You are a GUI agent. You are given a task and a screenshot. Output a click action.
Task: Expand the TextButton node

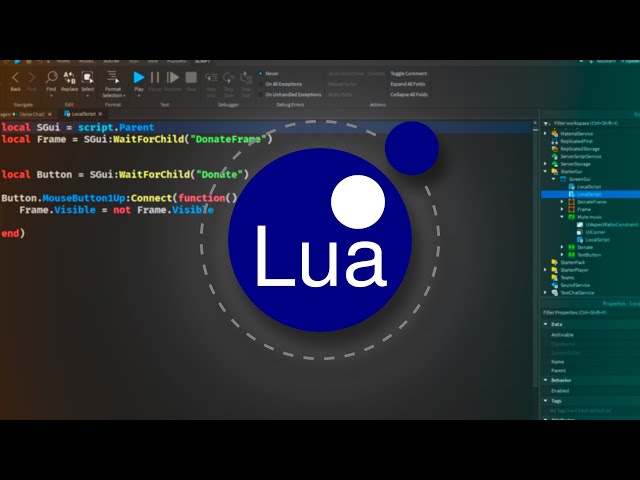point(562,255)
